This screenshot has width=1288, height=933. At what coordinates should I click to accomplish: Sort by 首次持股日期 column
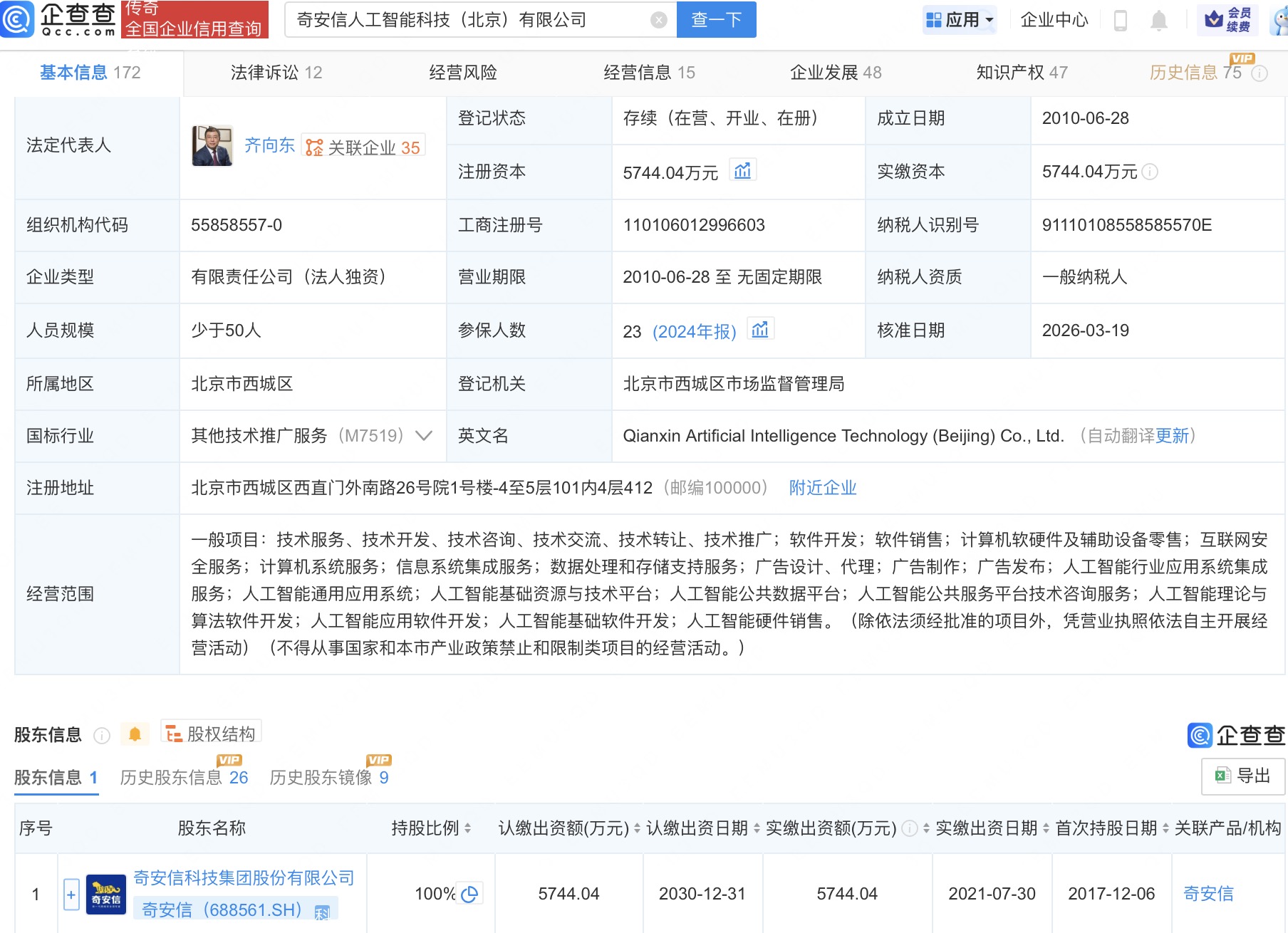click(x=1165, y=828)
